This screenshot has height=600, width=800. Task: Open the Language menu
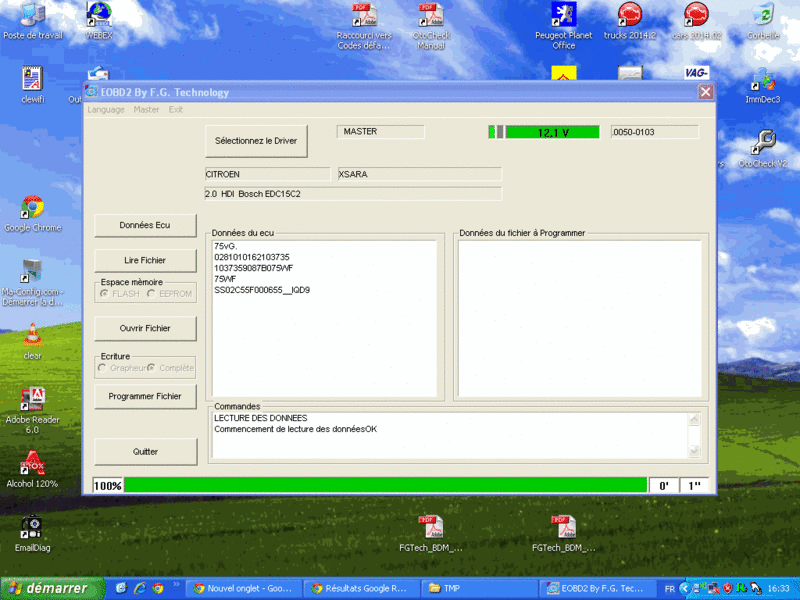[106, 110]
